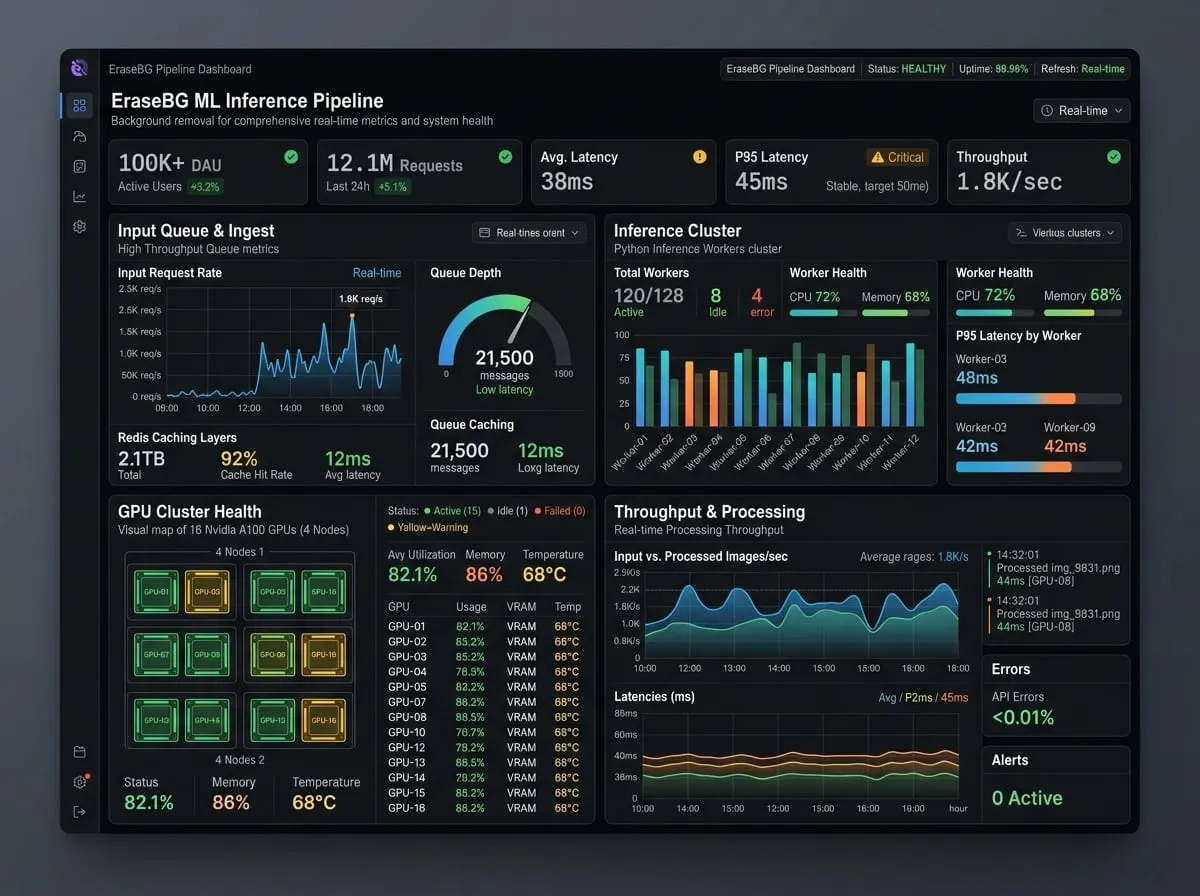The width and height of the screenshot is (1200, 896).
Task: Click the 120/128 Active workers count
Action: 649,295
